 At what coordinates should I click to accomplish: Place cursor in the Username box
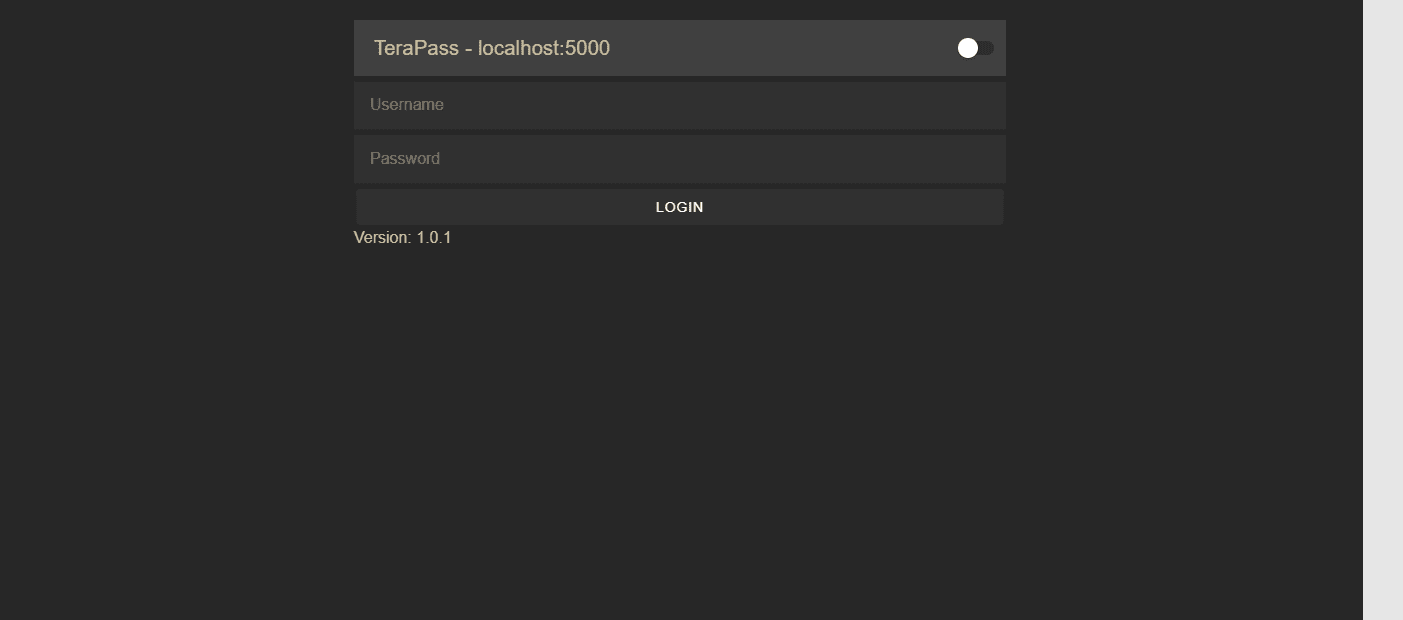click(680, 105)
